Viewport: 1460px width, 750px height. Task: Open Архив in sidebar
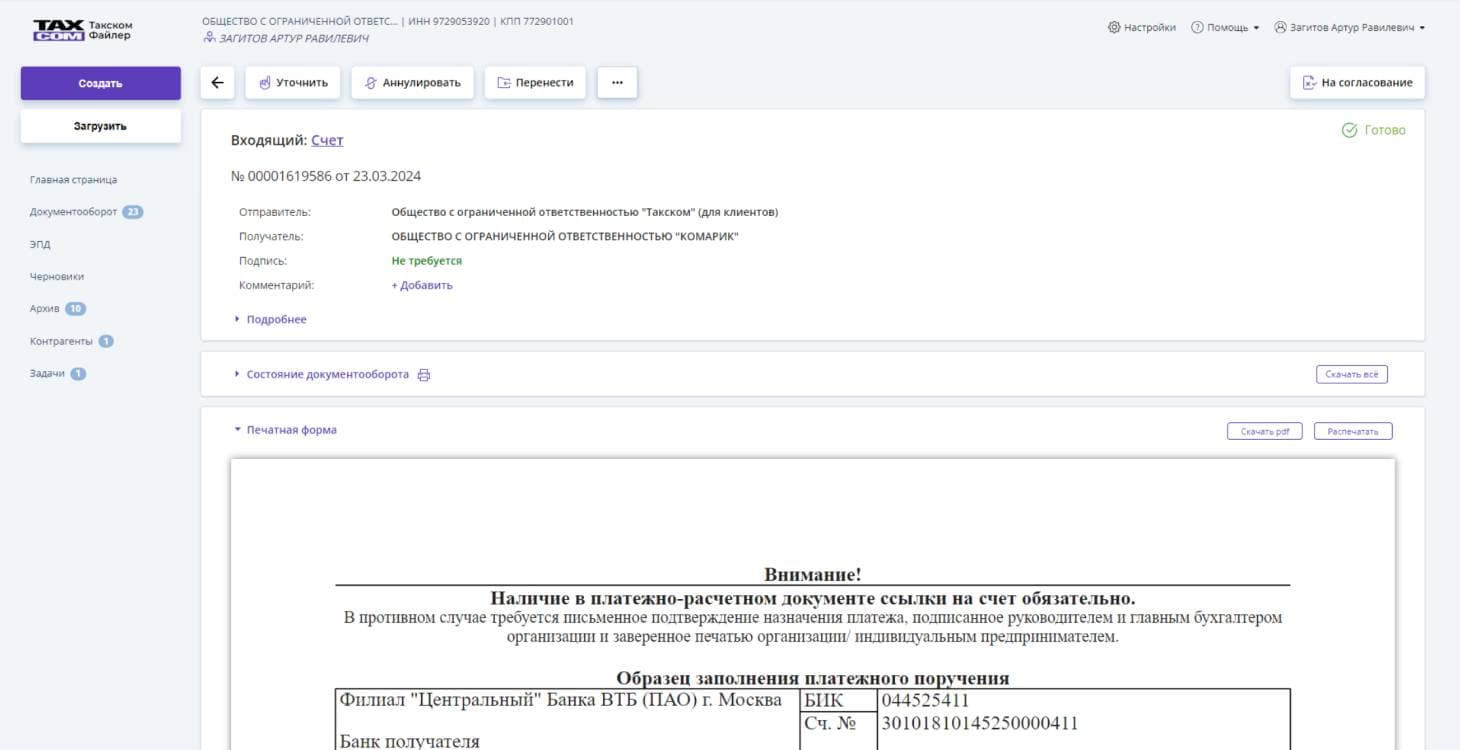[x=45, y=308]
